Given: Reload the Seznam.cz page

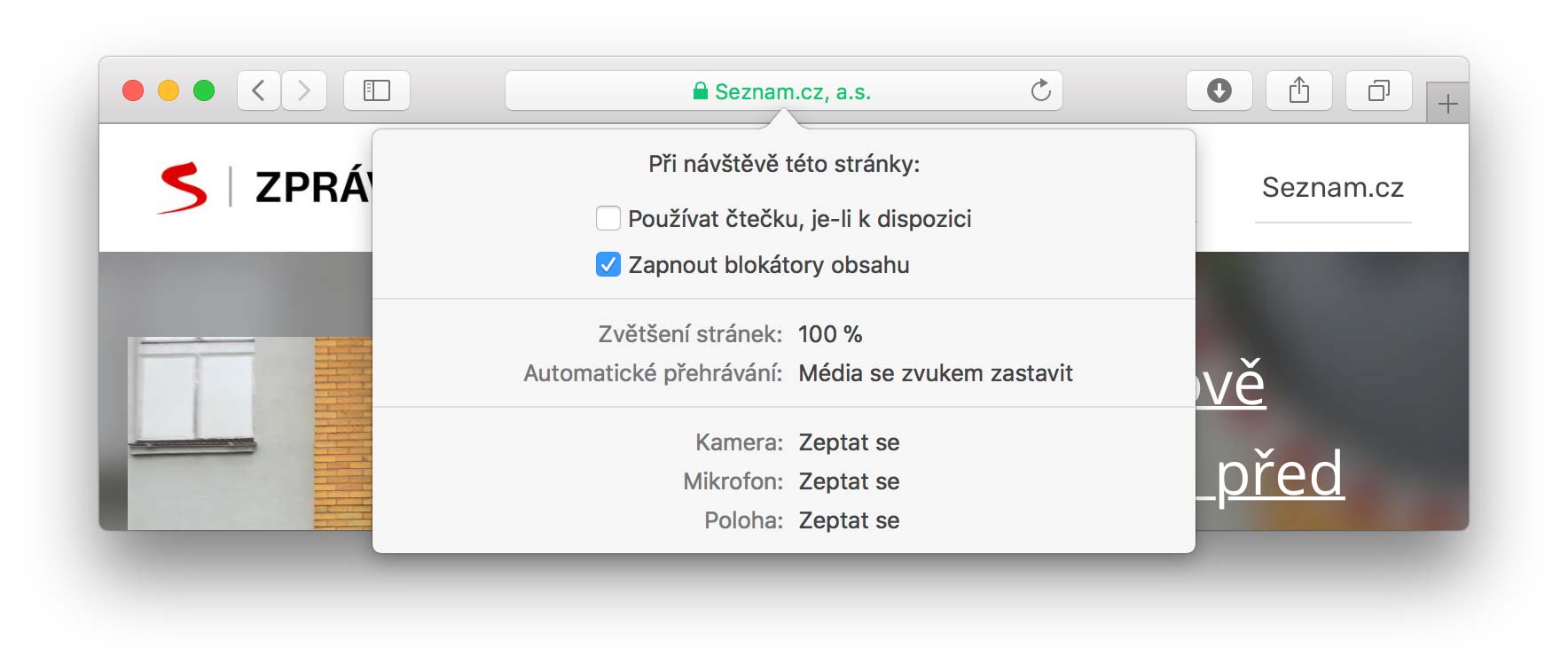Looking at the screenshot, I should tap(1041, 90).
